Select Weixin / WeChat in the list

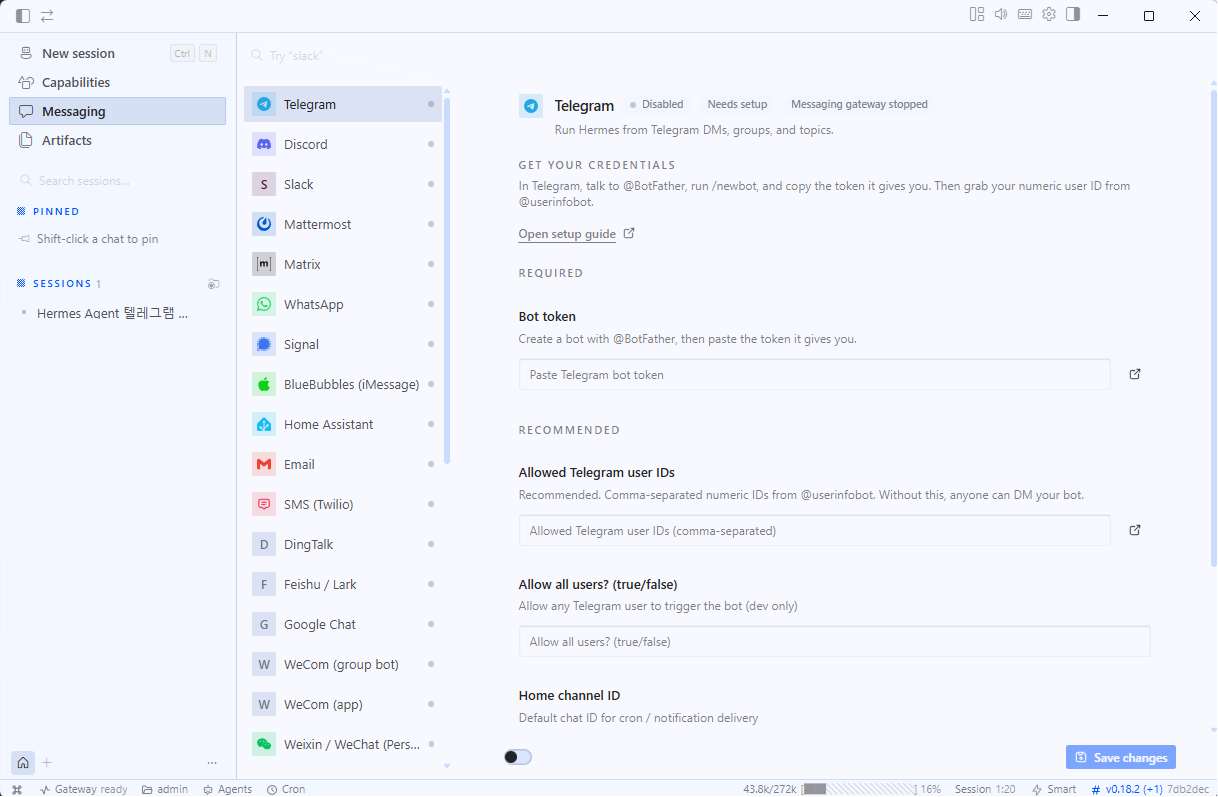click(x=343, y=744)
